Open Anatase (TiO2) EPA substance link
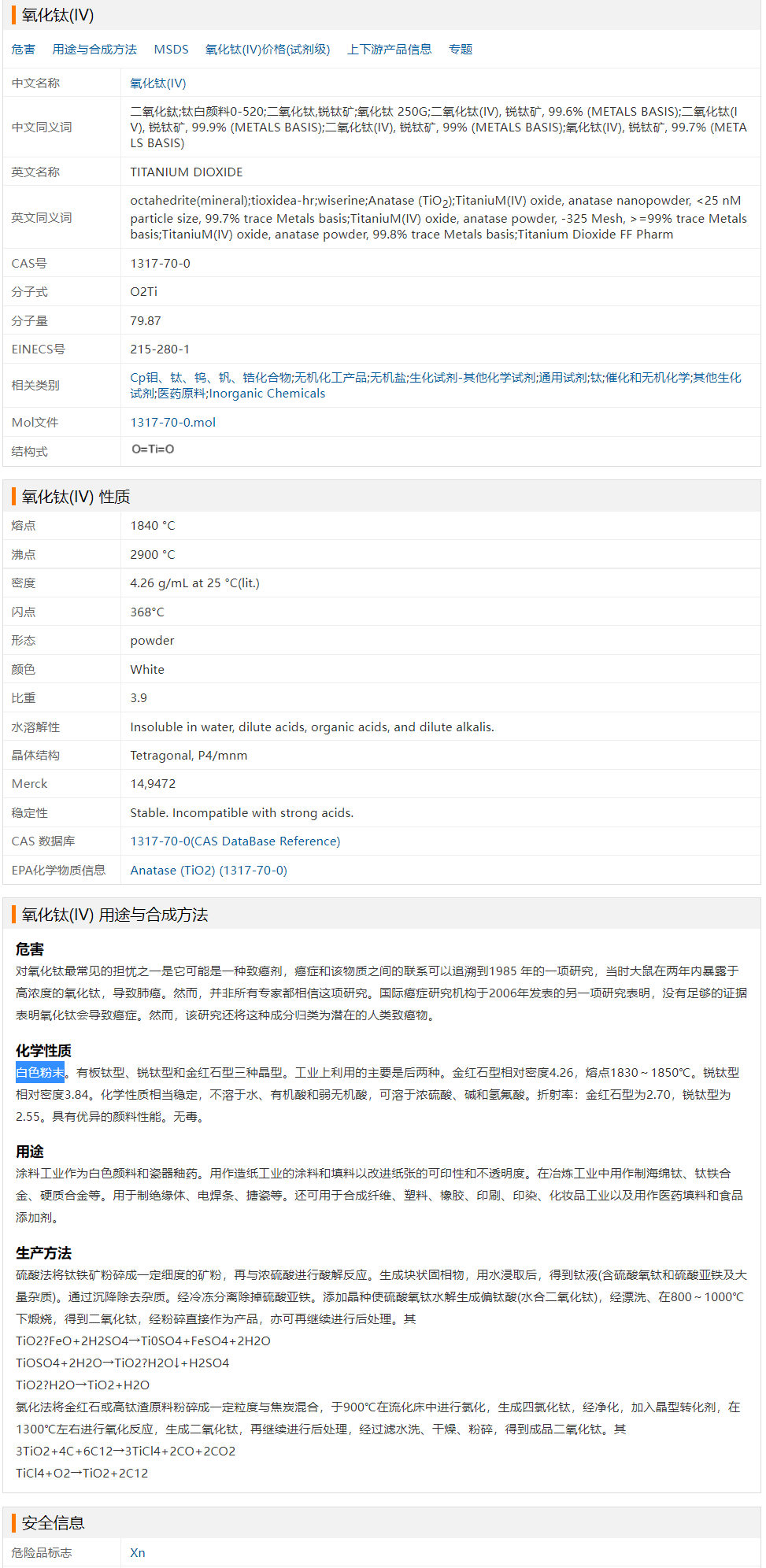 tap(209, 871)
